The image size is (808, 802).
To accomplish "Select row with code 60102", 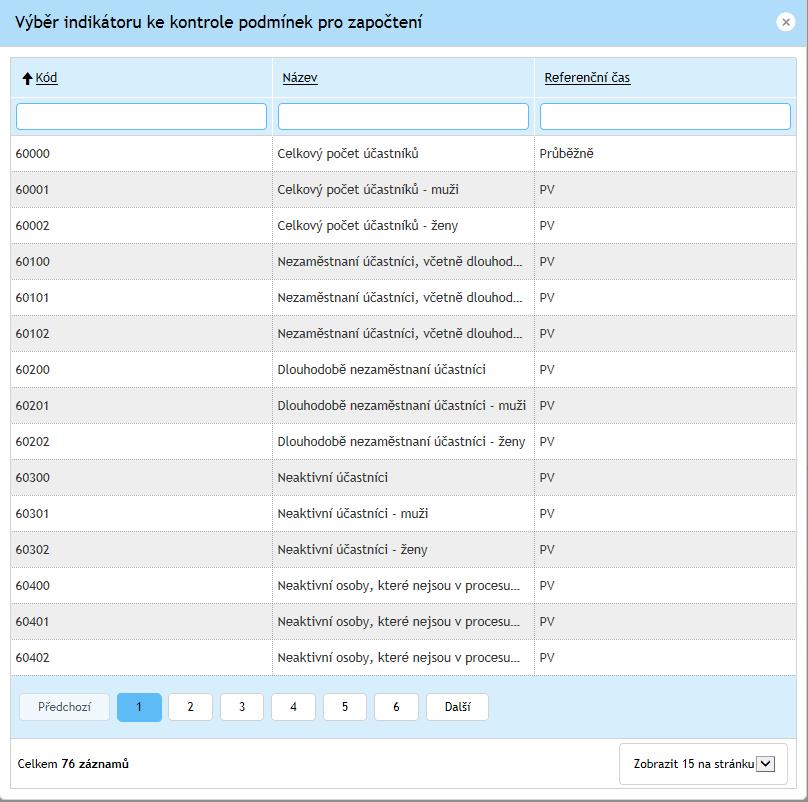I will pos(403,333).
